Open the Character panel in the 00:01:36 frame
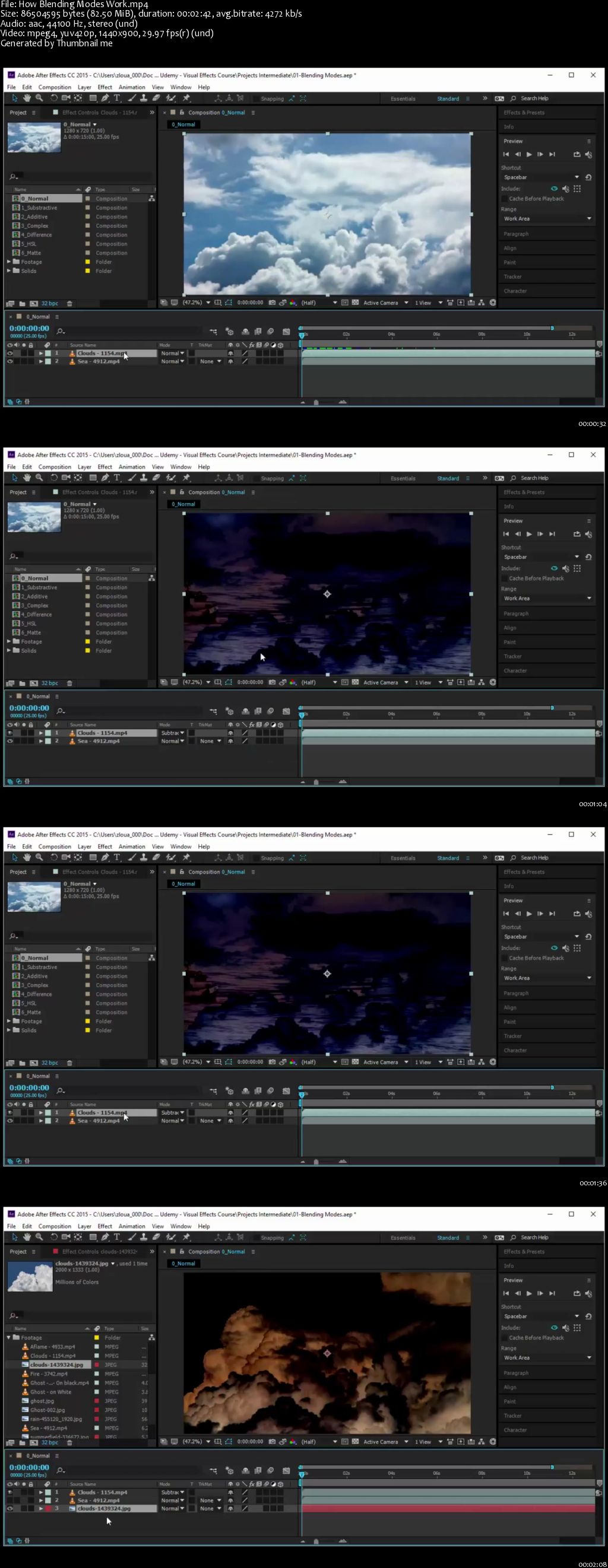The image size is (608, 1568). (x=515, y=1051)
